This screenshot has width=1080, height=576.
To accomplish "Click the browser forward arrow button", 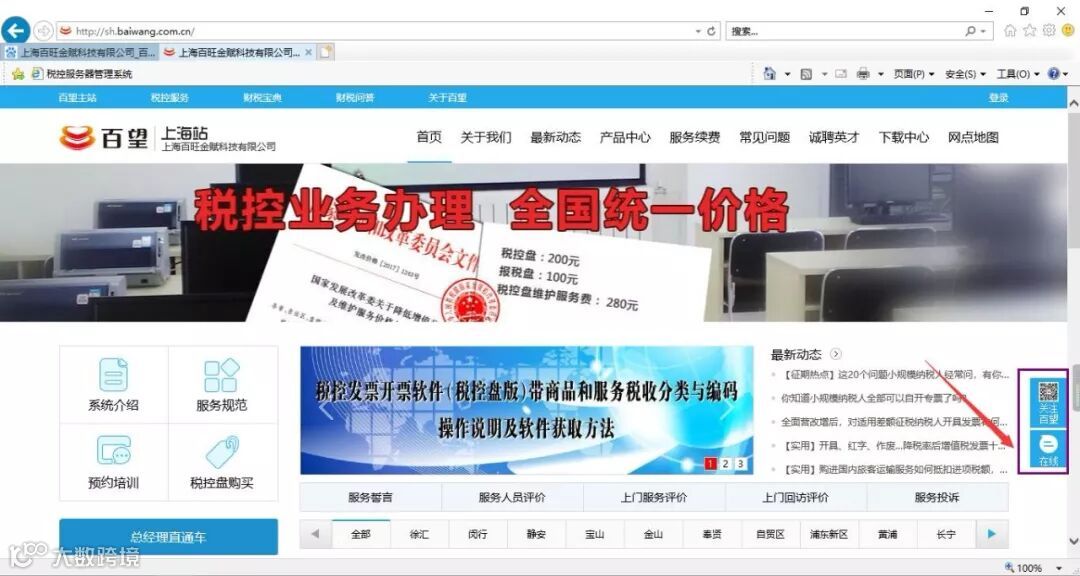I will 43,31.
